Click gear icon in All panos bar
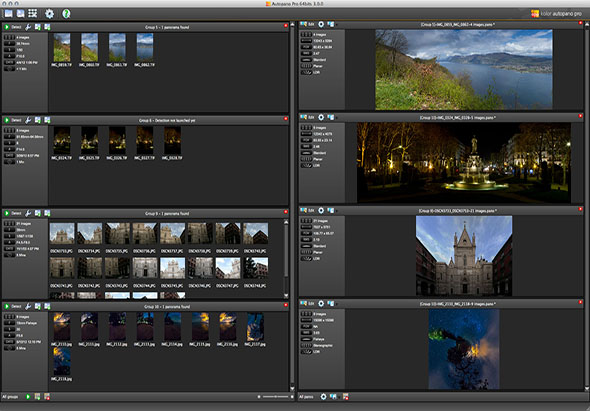The image size is (590, 411). tap(323, 397)
